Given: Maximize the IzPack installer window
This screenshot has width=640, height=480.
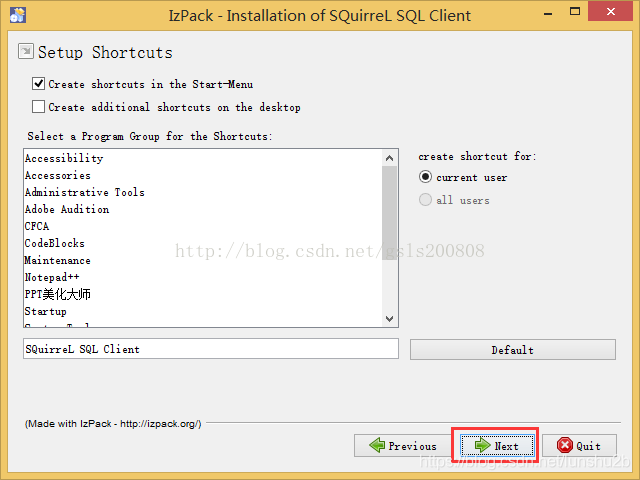Looking at the screenshot, I should point(575,11).
